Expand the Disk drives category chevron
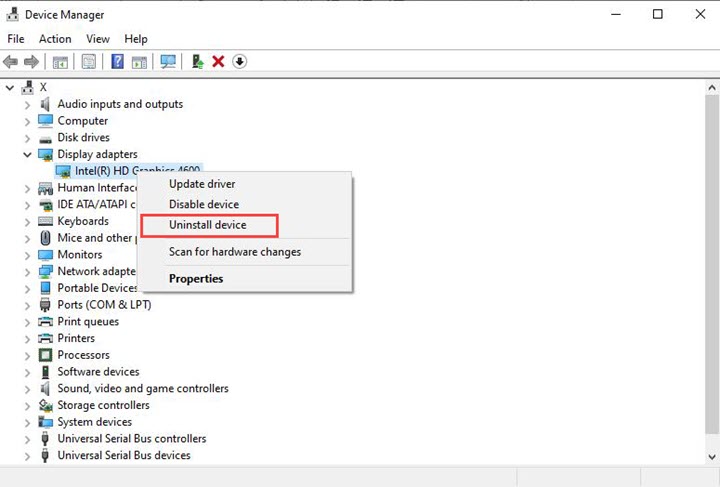 (27, 138)
